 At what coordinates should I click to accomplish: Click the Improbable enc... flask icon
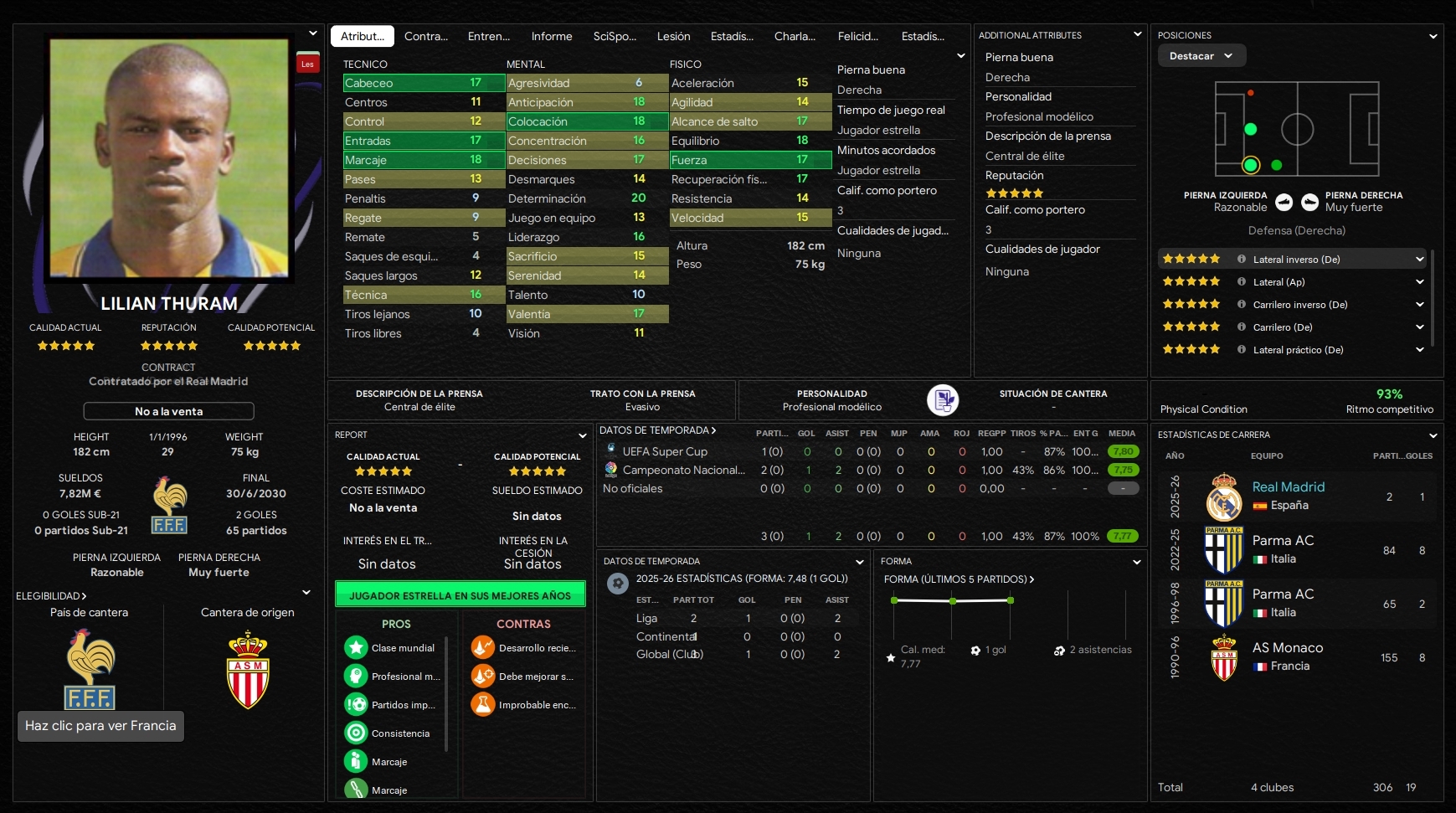(x=483, y=704)
